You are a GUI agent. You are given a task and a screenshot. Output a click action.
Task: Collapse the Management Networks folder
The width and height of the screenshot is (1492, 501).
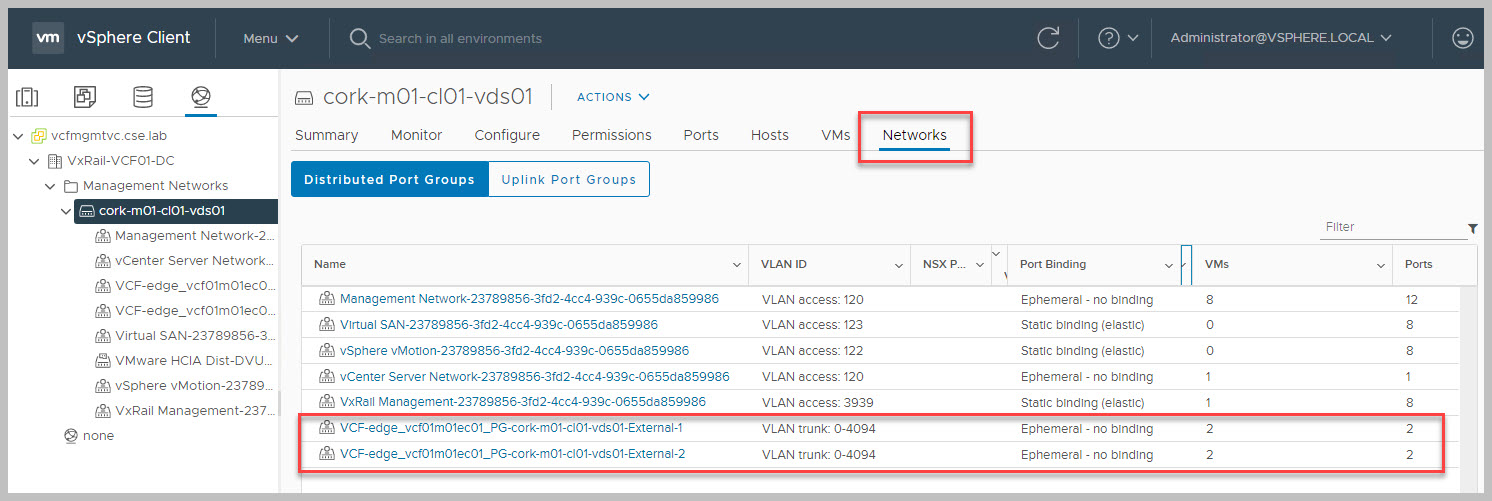coord(51,186)
